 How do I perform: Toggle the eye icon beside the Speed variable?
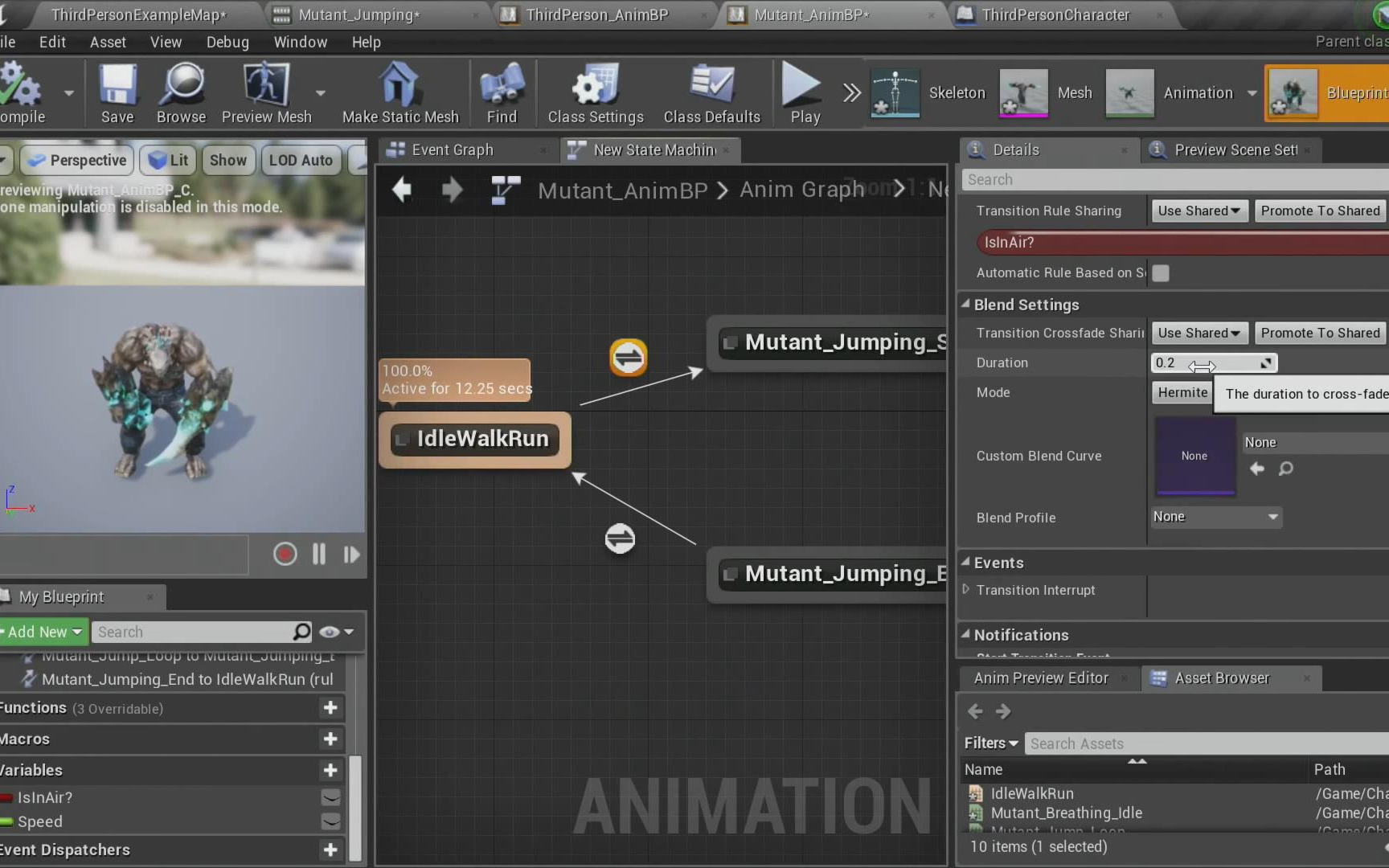pos(330,821)
